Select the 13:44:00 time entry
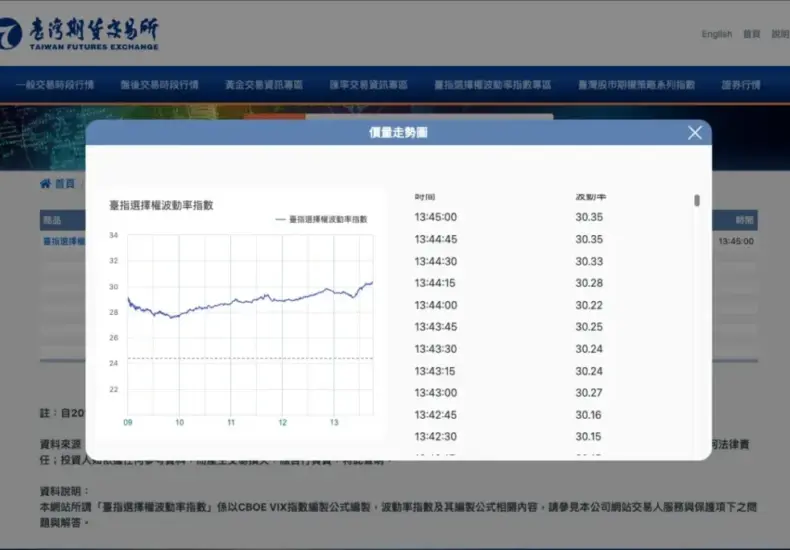 click(436, 305)
